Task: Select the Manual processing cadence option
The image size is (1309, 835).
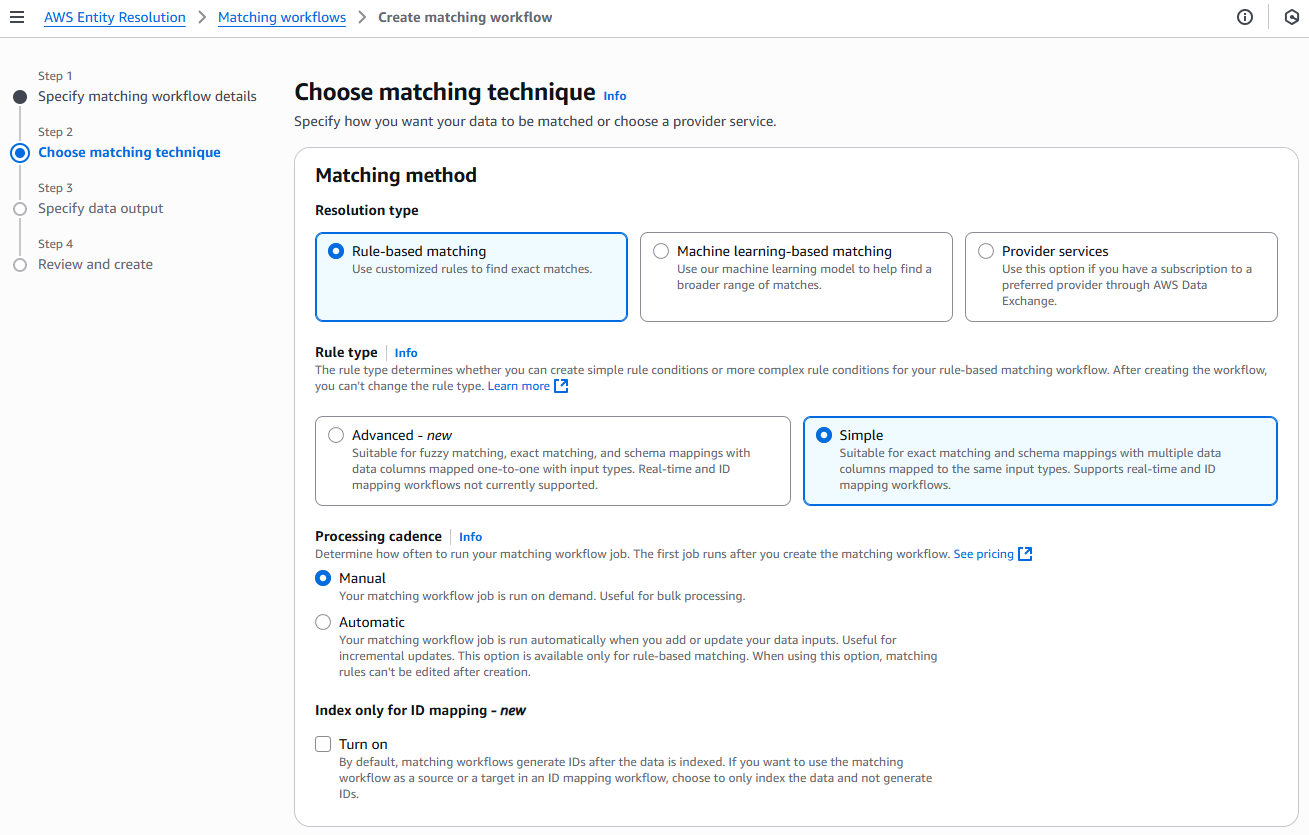Action: click(323, 577)
